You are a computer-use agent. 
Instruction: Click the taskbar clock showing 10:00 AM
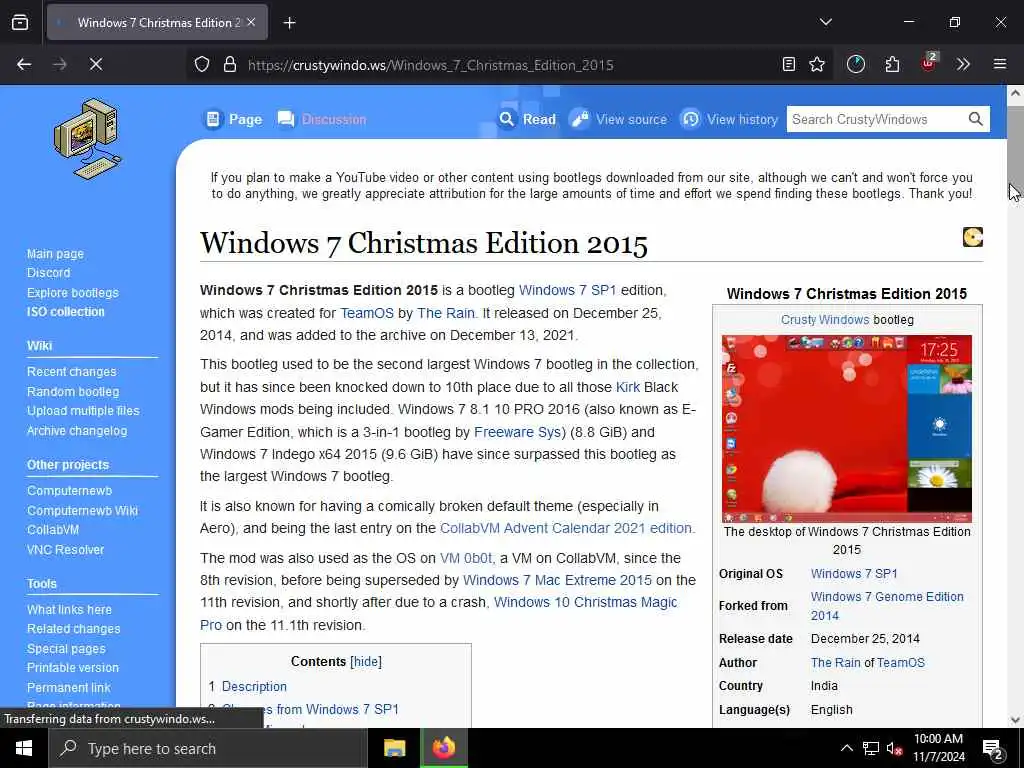[x=938, y=748]
